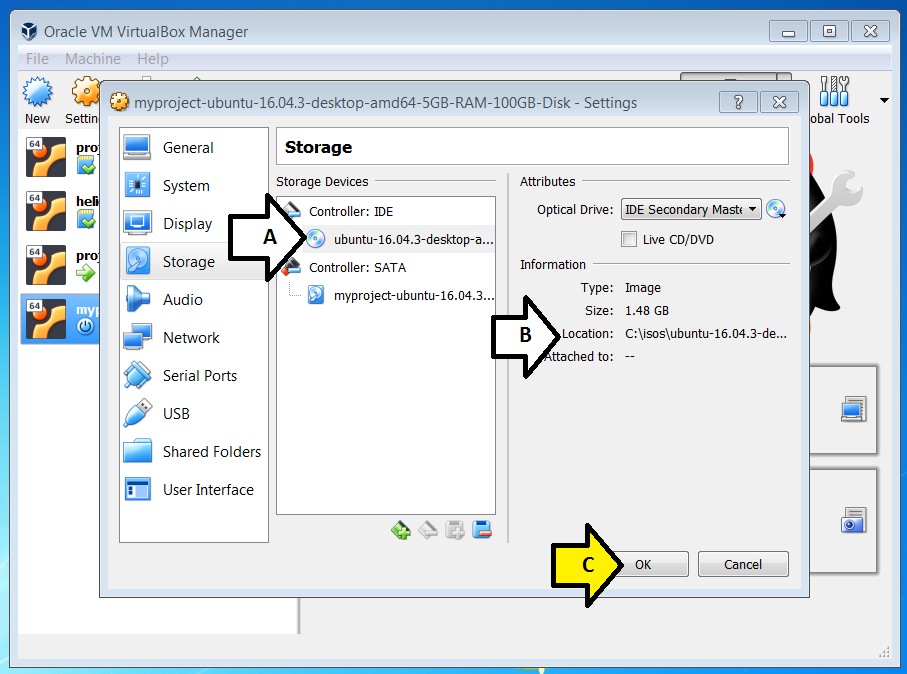This screenshot has height=674, width=907.
Task: Click the Cancel button
Action: [743, 564]
